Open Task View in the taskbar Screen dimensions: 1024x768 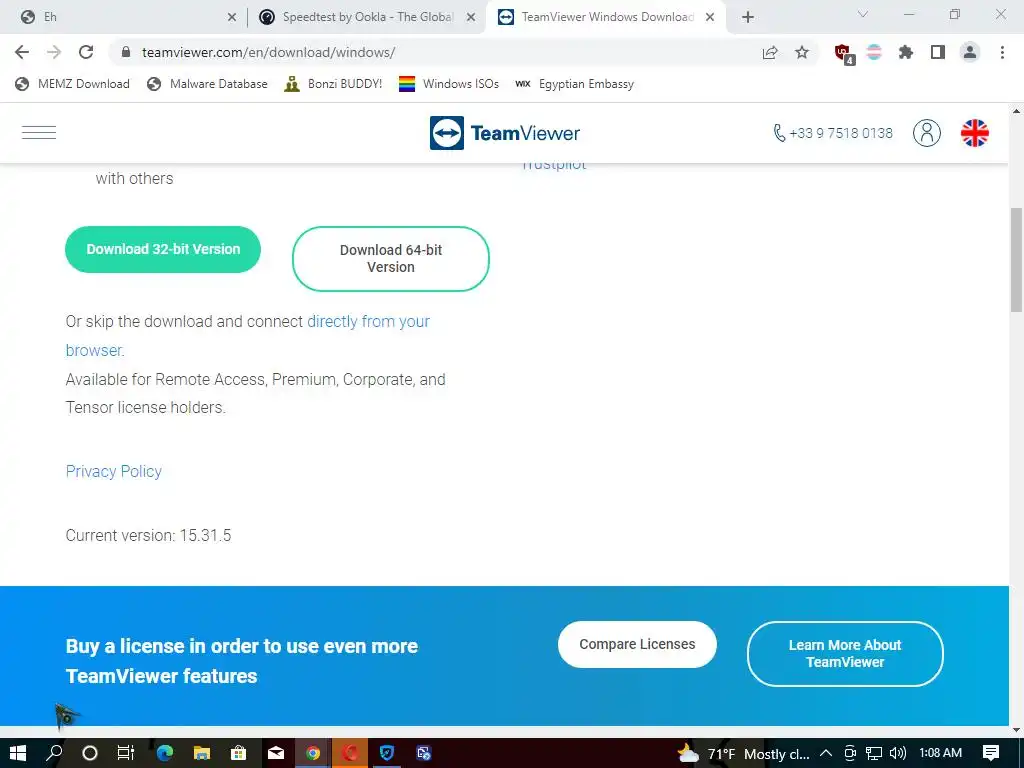click(x=126, y=753)
